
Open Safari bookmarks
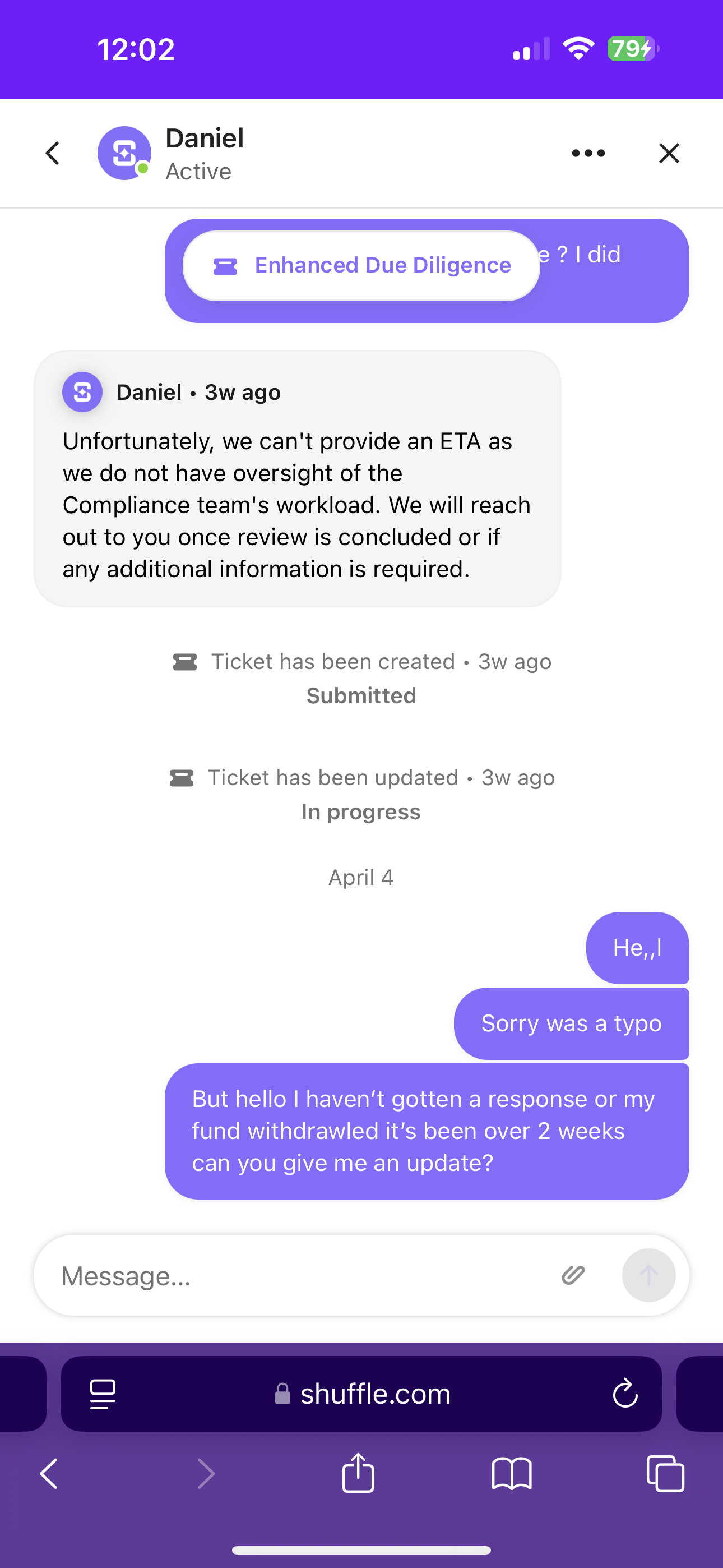pos(512,1474)
